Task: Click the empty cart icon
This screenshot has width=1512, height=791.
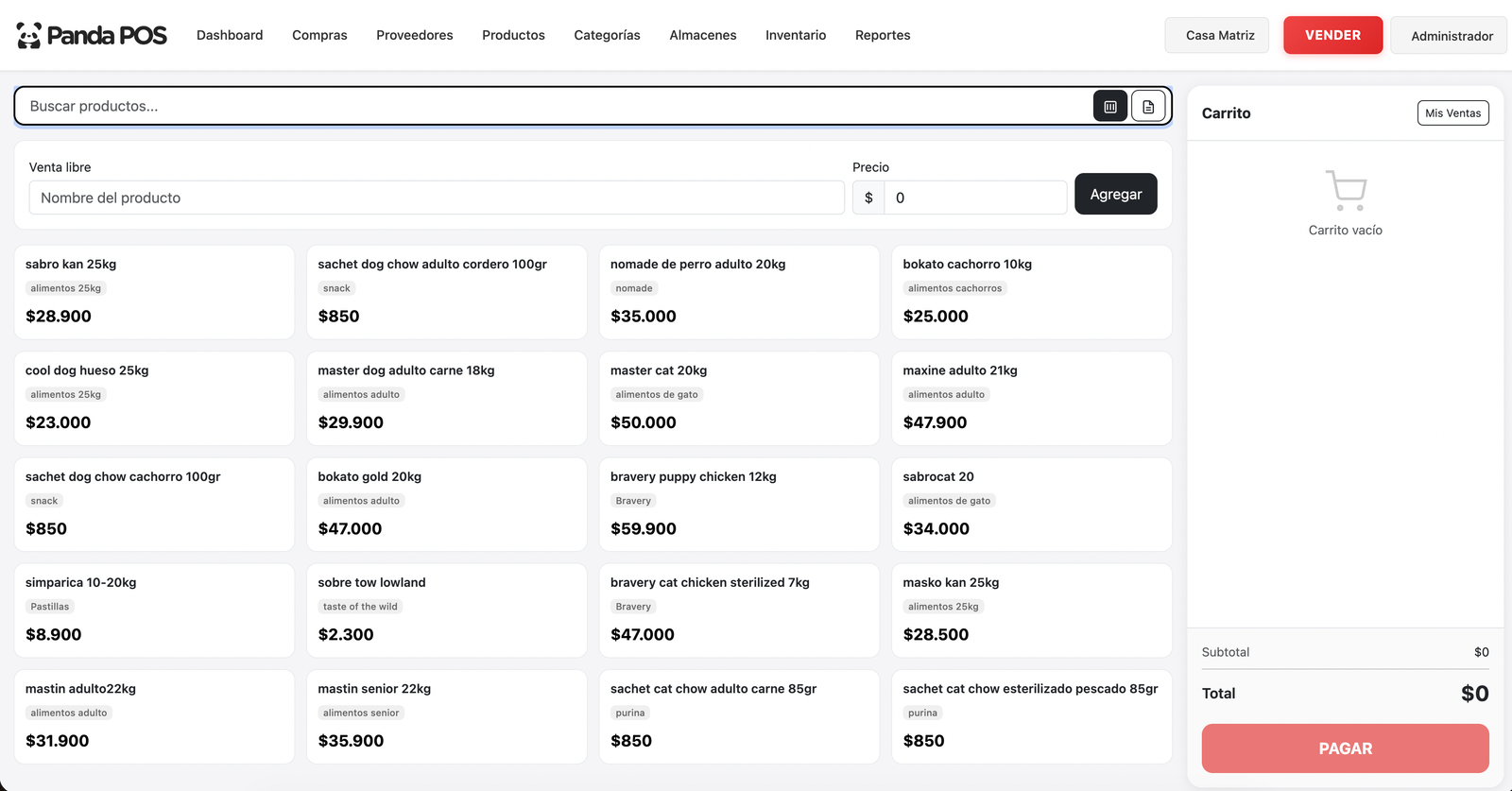Action: coord(1345,190)
